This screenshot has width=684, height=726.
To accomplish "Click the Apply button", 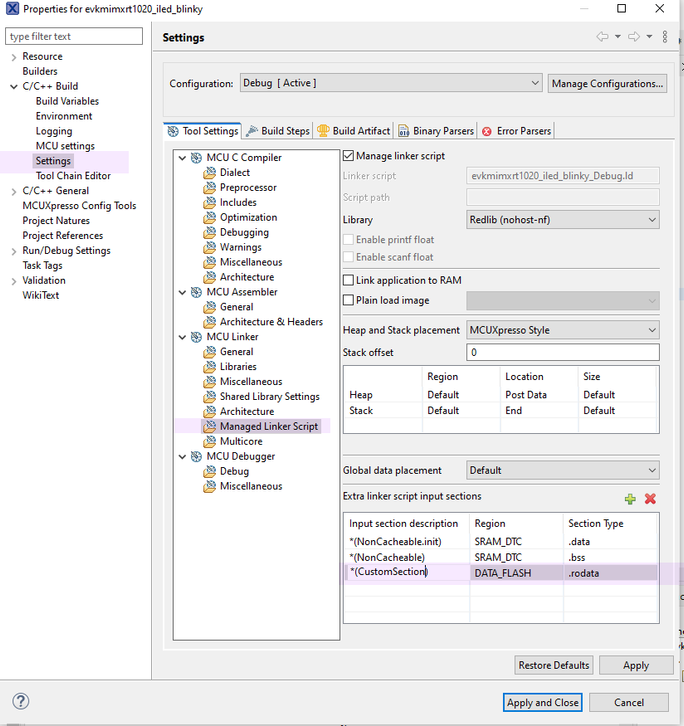I will click(636, 665).
